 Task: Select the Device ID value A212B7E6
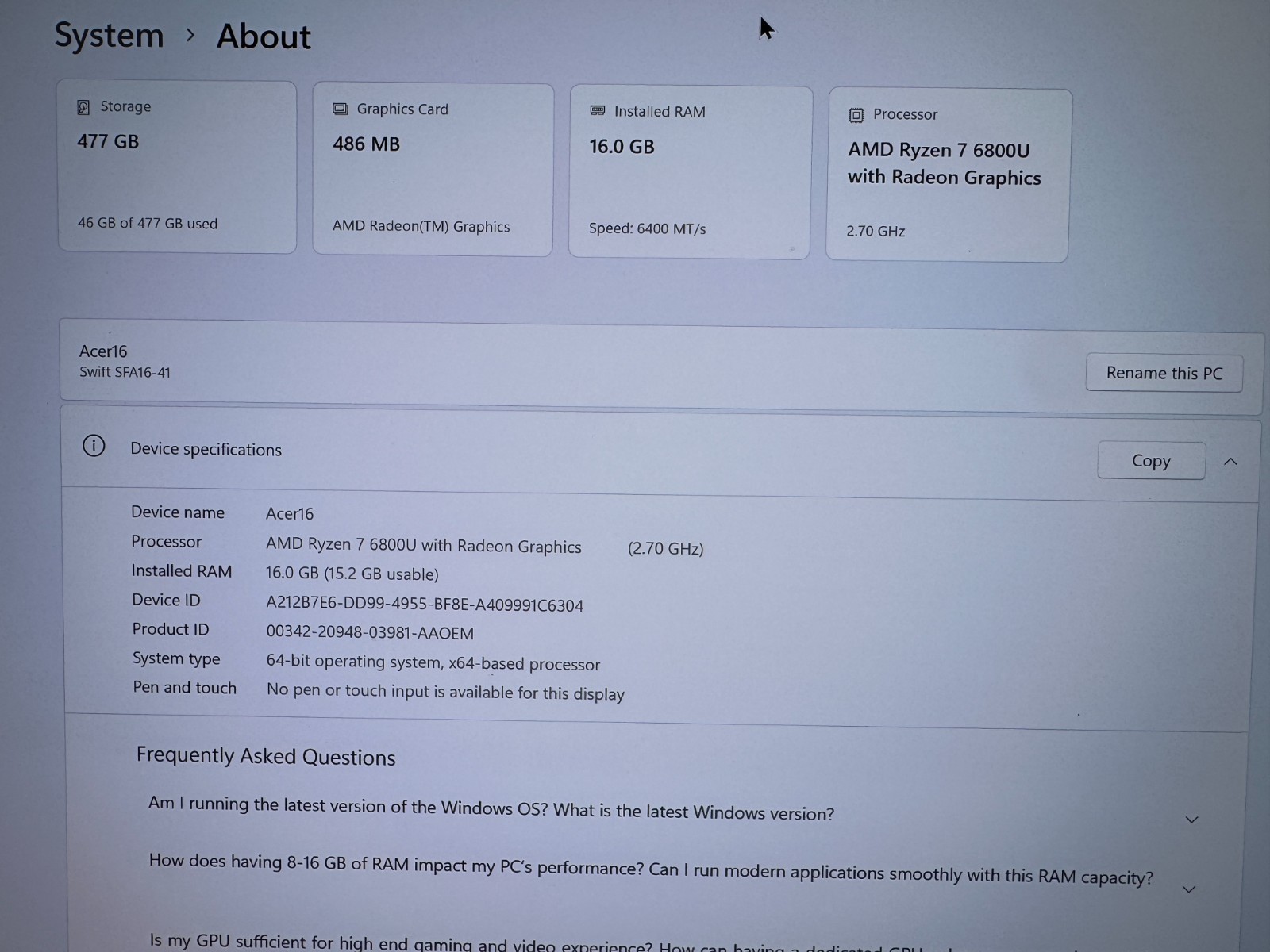[425, 605]
